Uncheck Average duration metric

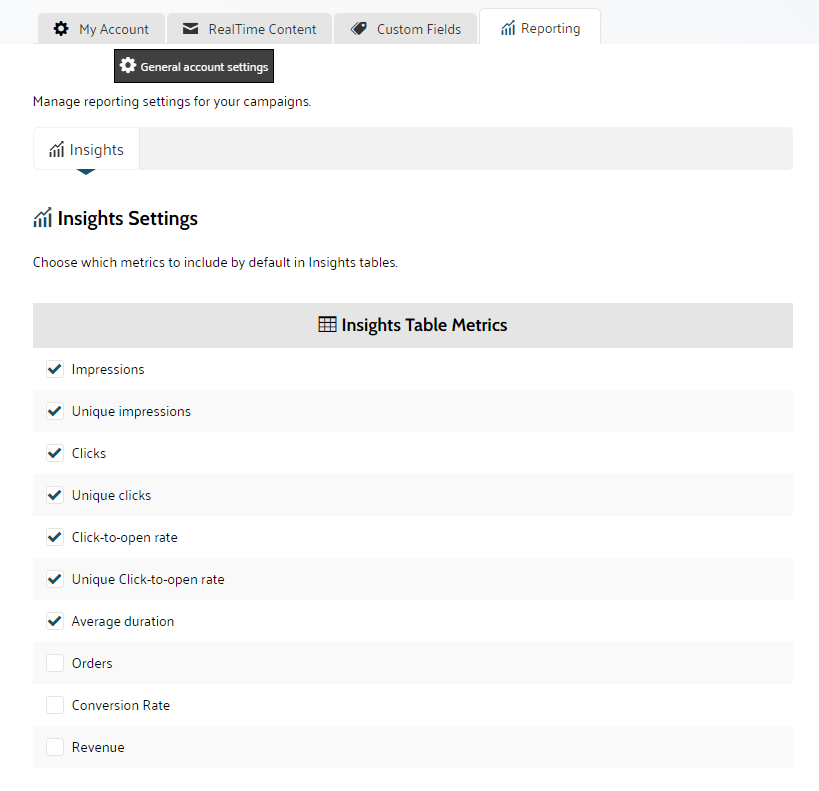(x=55, y=622)
